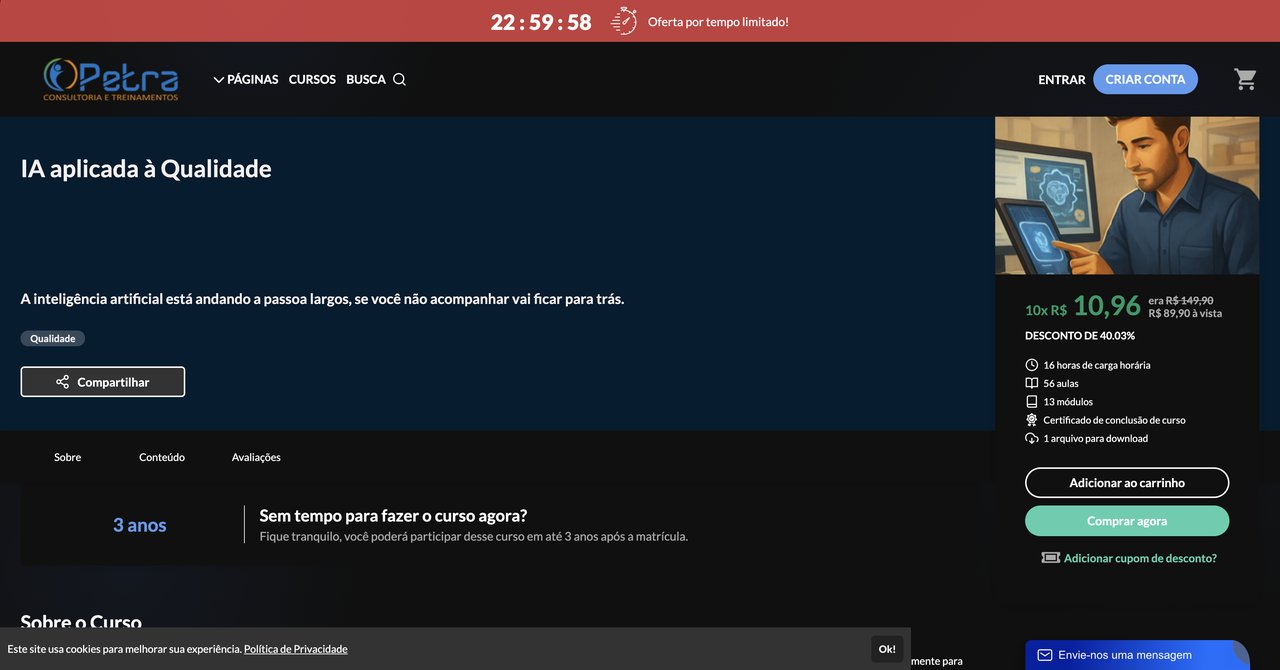Click Adicionar ao carrinho button
Screen dimensions: 1280x670
coord(1127,483)
